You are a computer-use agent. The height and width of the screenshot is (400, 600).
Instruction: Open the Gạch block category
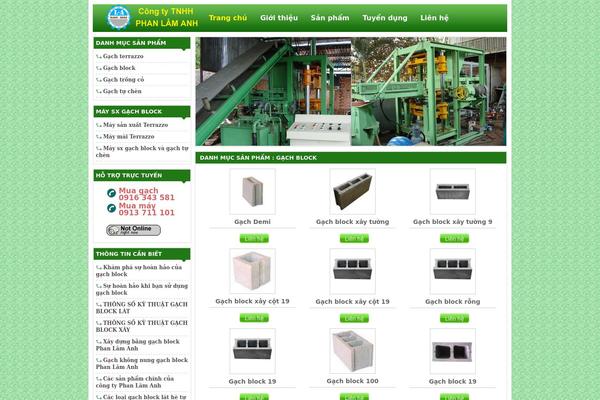[x=119, y=68]
